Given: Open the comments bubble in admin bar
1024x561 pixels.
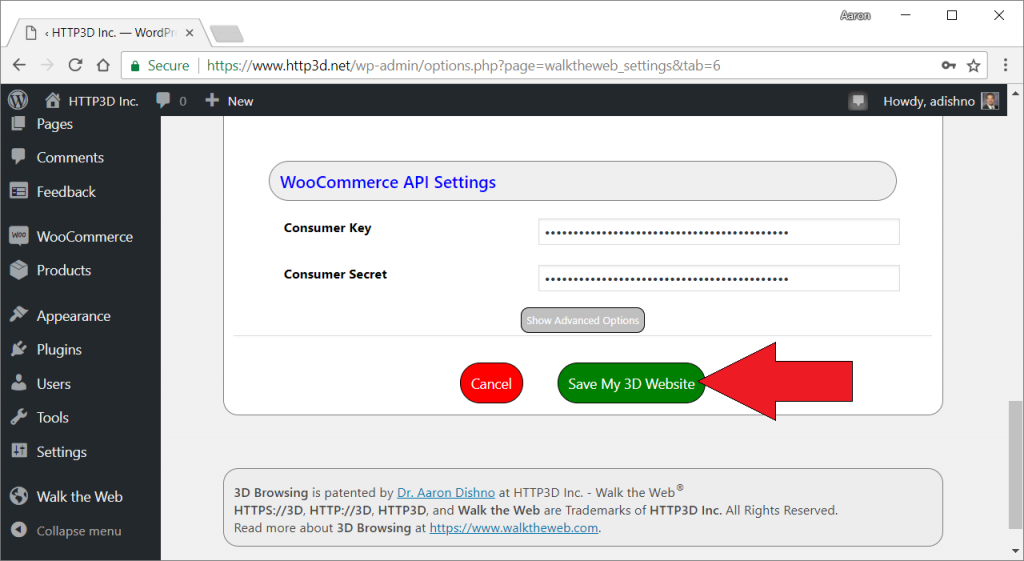Looking at the screenshot, I should (171, 101).
